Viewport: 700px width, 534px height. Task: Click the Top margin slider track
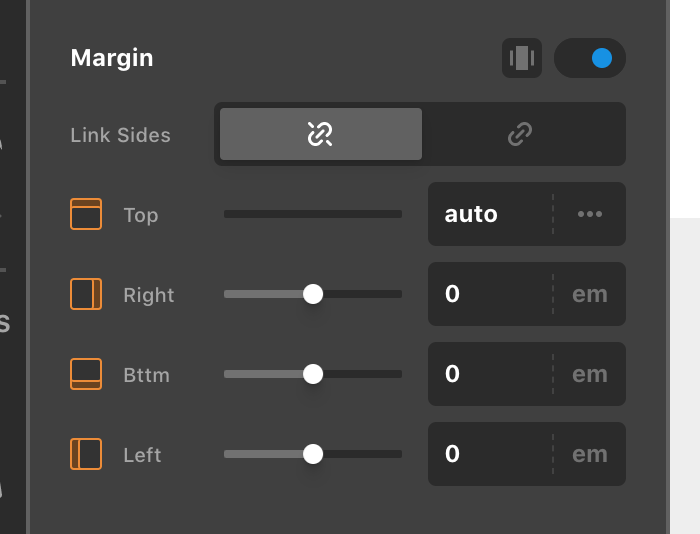pos(313,214)
